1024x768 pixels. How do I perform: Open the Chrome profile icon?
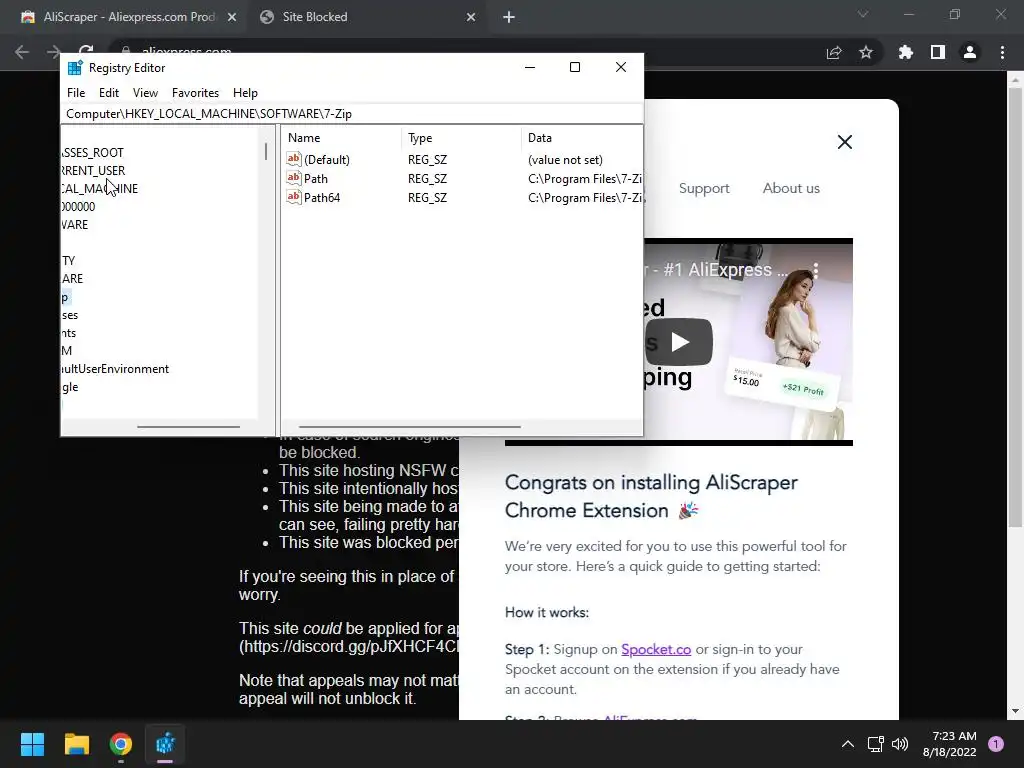pyautogui.click(x=970, y=52)
